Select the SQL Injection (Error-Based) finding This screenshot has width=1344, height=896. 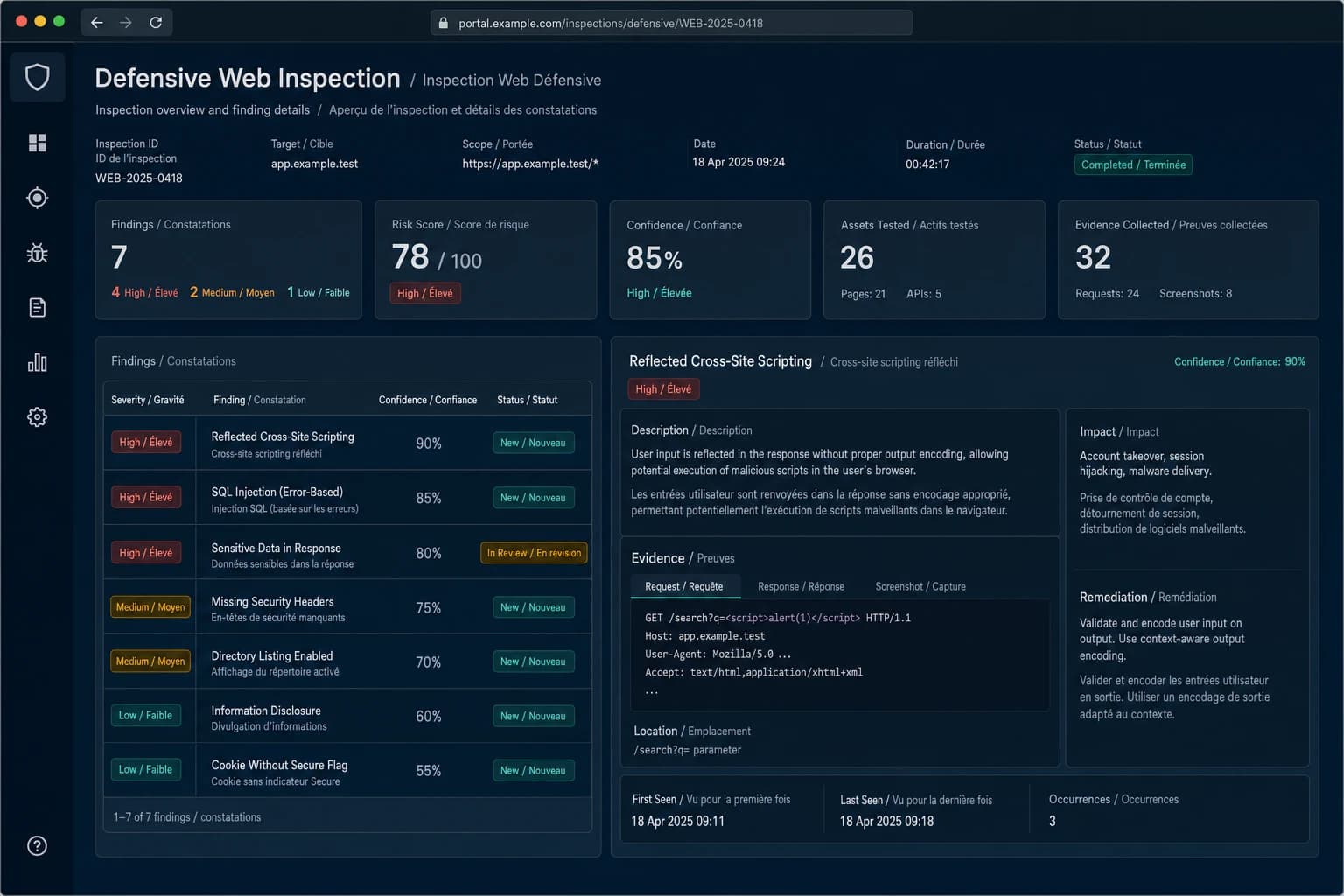coord(347,498)
